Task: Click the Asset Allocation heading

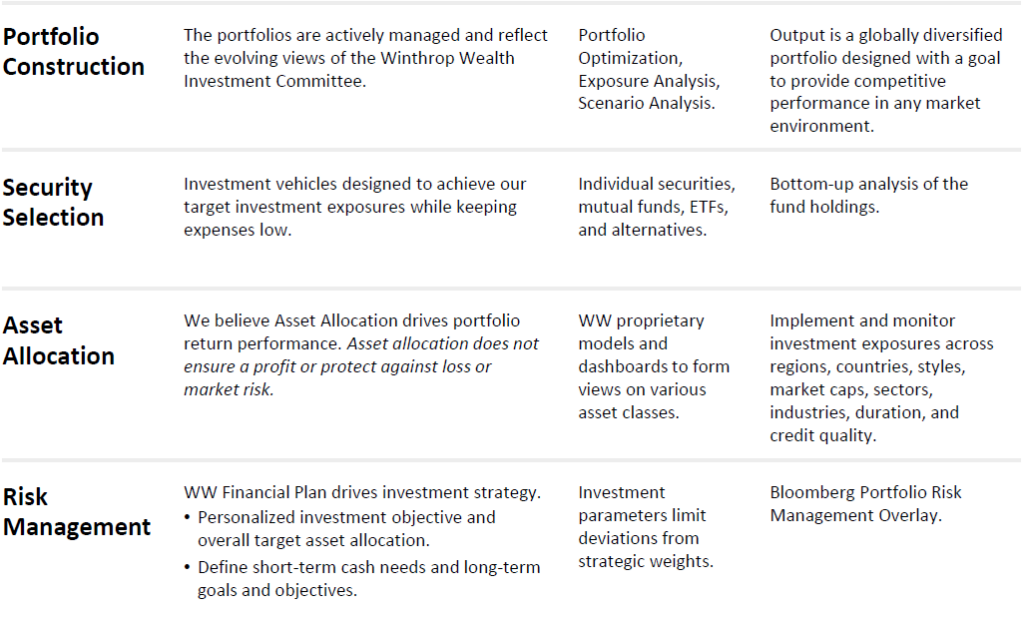Action: (x=59, y=340)
